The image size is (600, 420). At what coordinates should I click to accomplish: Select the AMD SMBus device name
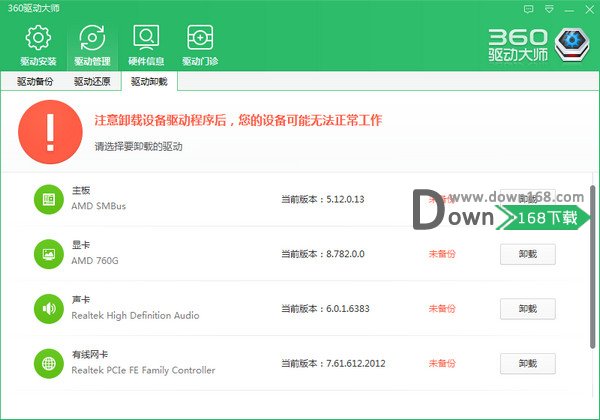(99, 206)
